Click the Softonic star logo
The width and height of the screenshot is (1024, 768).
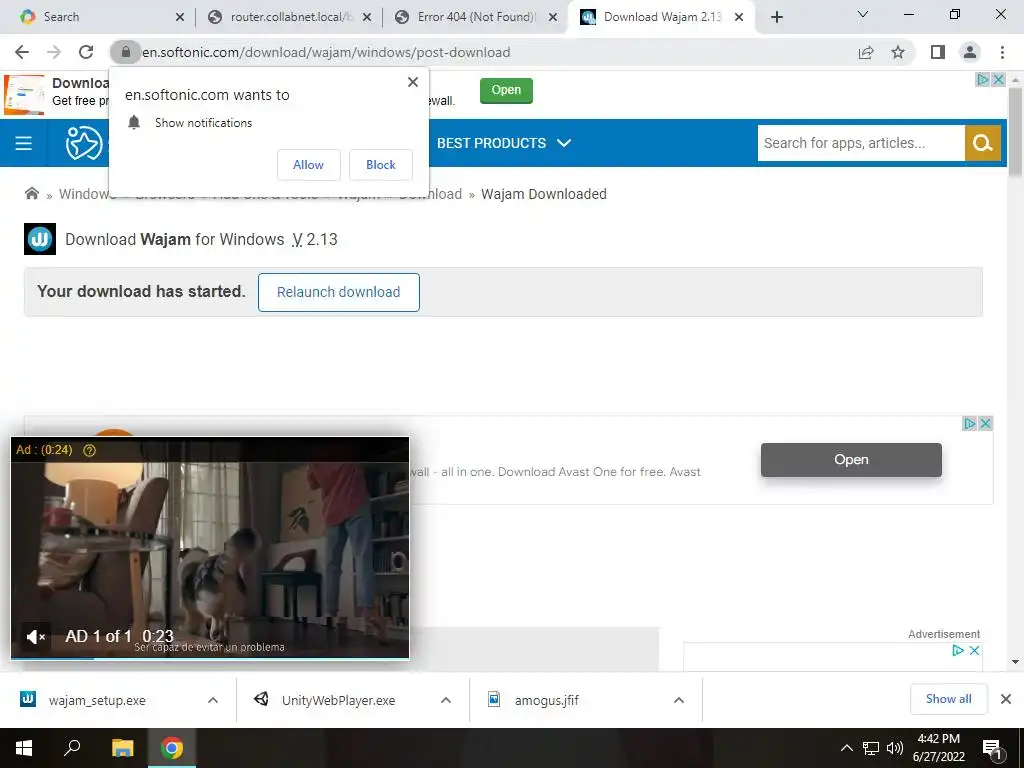(x=84, y=143)
